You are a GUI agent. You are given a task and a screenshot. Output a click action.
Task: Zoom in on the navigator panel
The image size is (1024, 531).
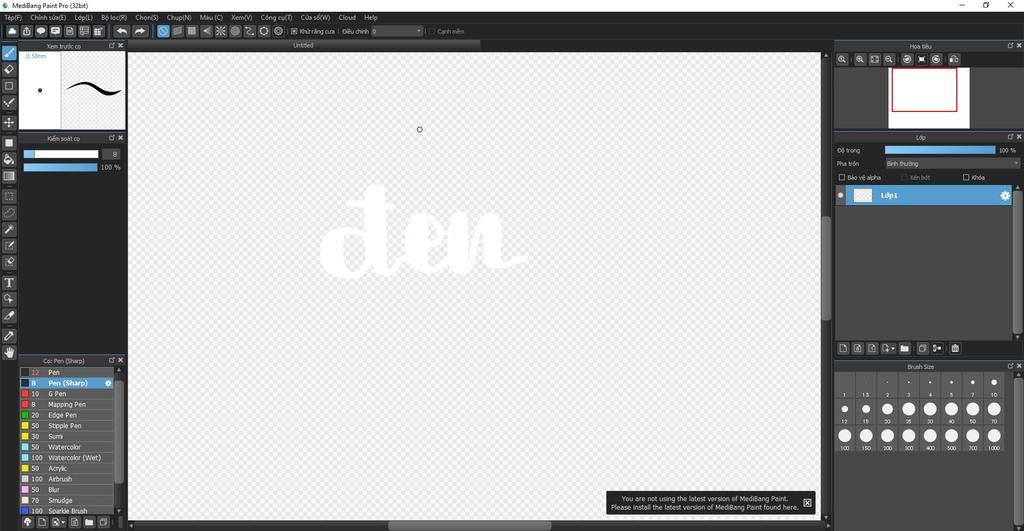[860, 59]
